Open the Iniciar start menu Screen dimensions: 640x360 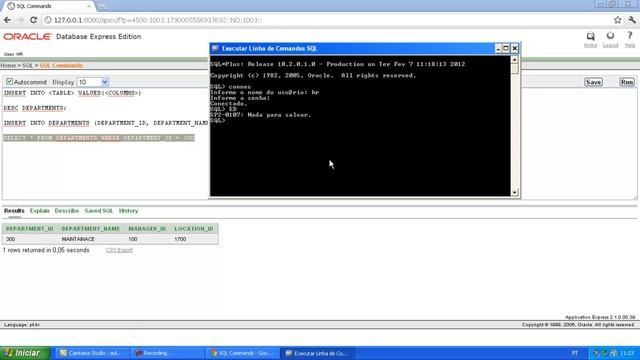pyautogui.click(x=25, y=353)
